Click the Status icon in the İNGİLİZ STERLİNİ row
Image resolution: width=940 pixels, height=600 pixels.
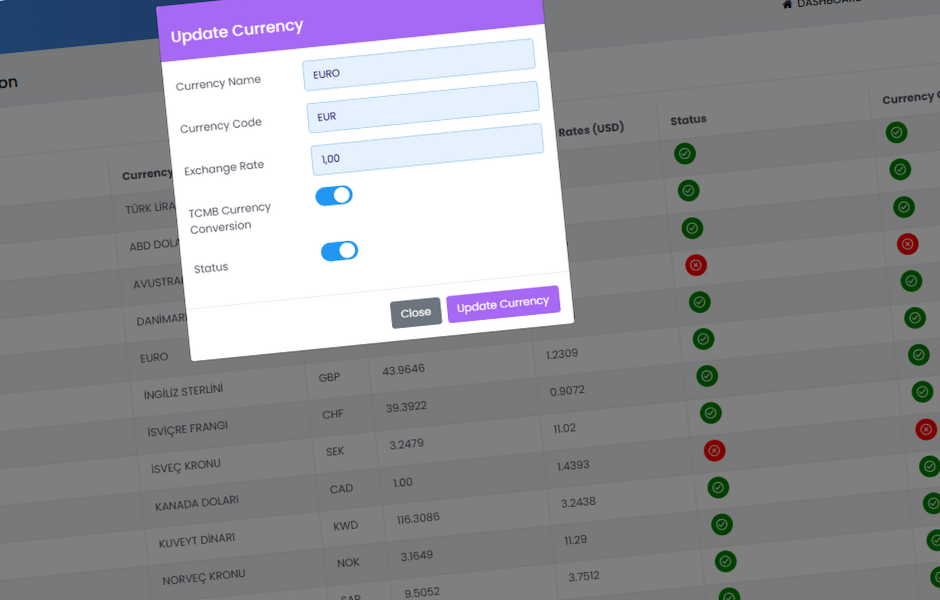coord(703,339)
